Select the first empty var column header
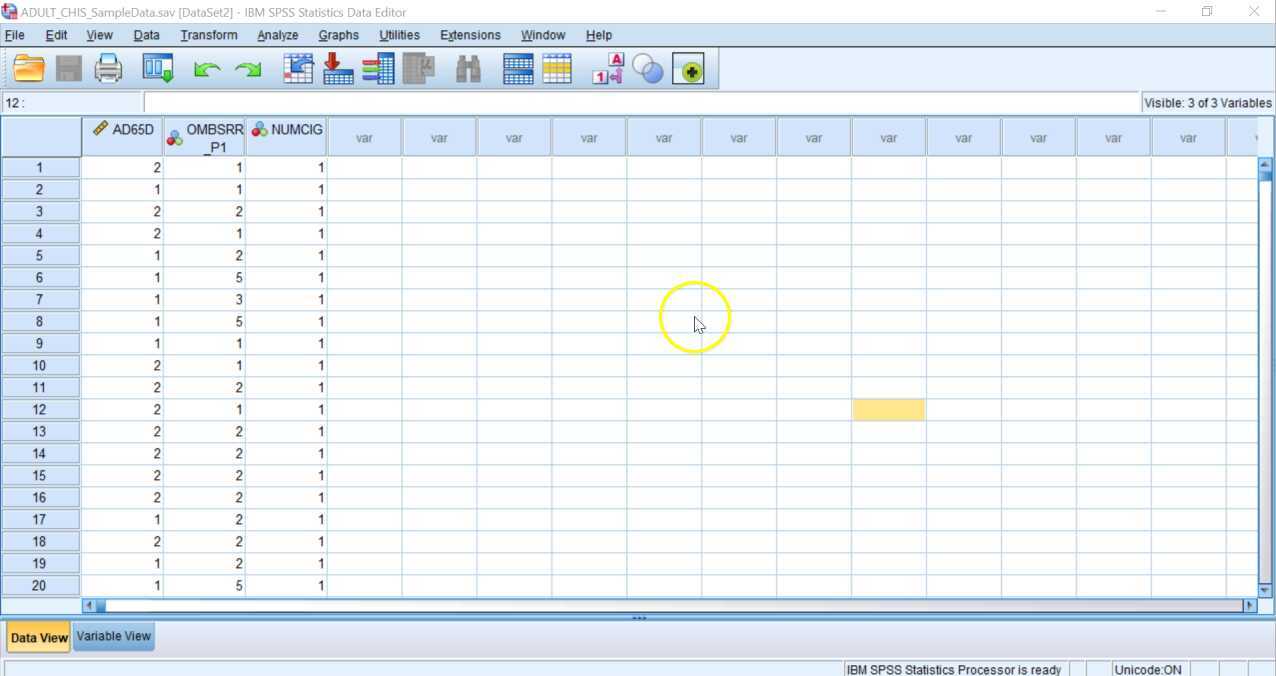Viewport: 1276px width, 676px height. click(364, 137)
